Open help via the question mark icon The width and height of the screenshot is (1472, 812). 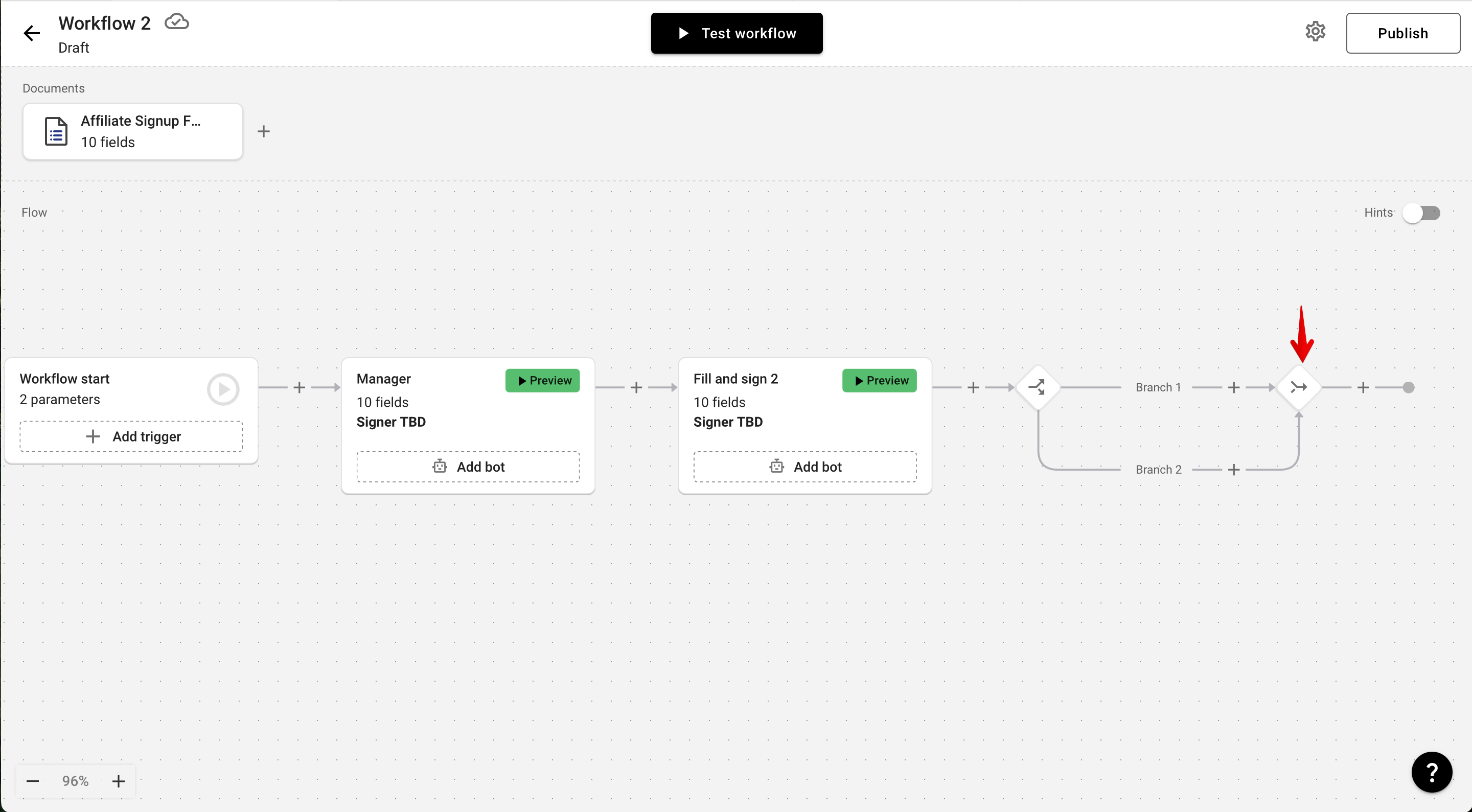1432,772
